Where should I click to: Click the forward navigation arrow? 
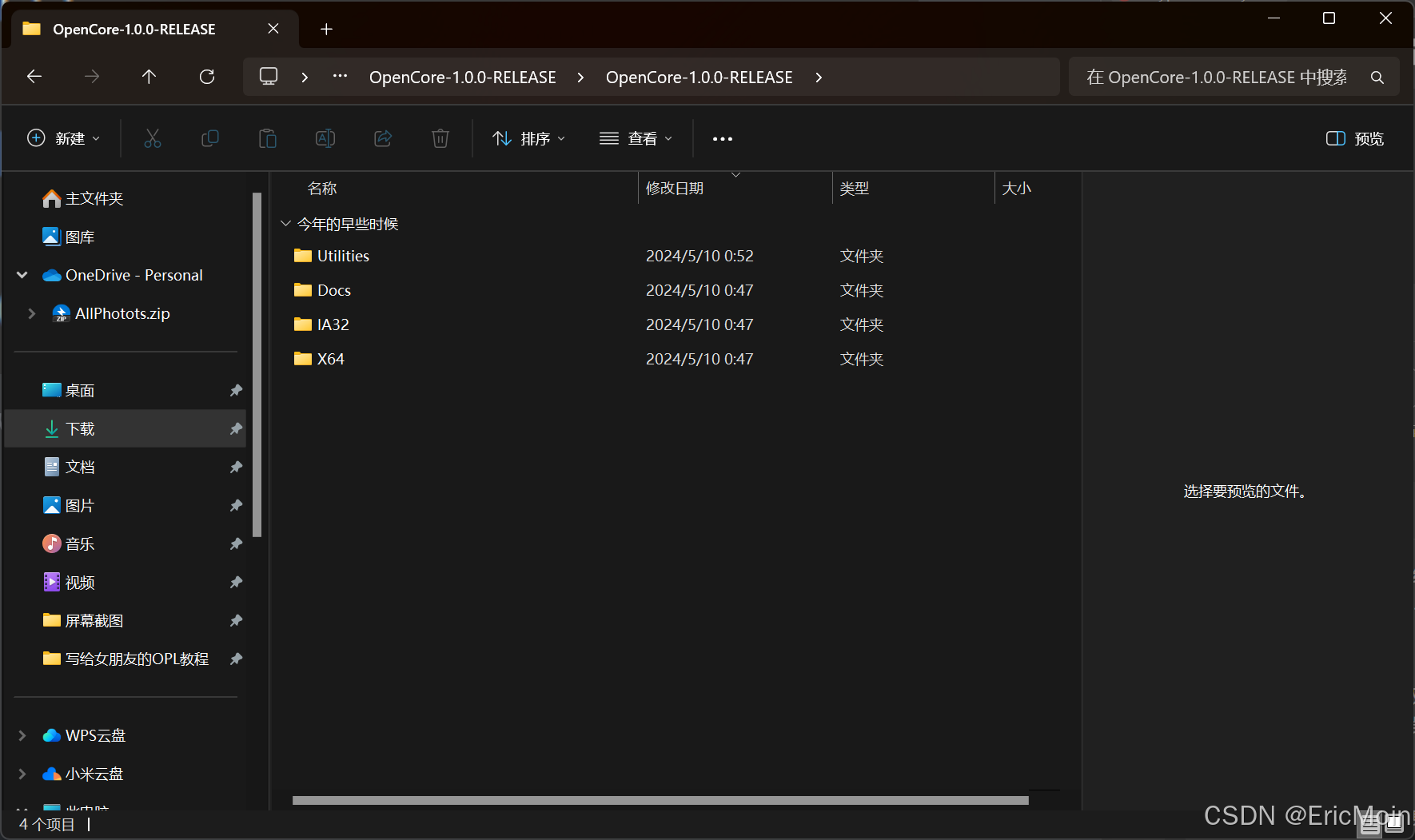pos(92,77)
